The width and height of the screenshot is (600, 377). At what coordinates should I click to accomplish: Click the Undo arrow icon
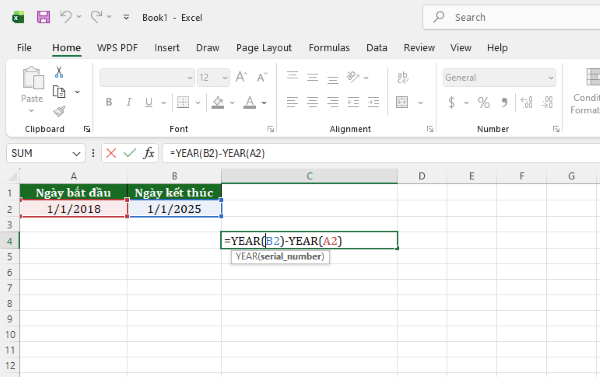point(66,17)
